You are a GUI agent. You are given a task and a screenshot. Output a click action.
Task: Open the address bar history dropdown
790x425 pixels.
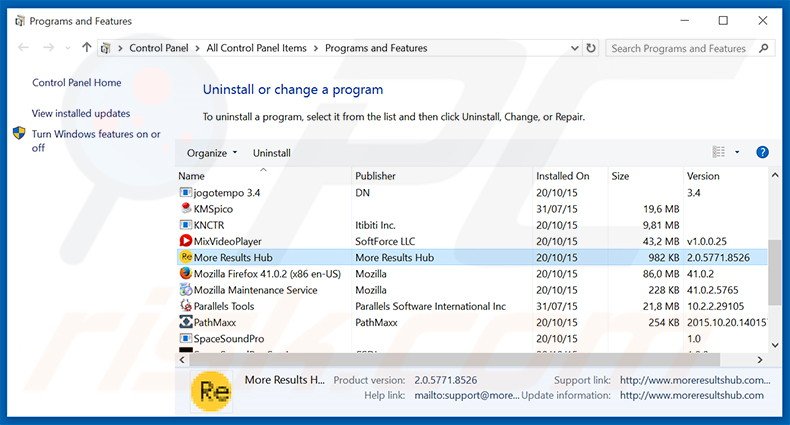pyautogui.click(x=574, y=48)
